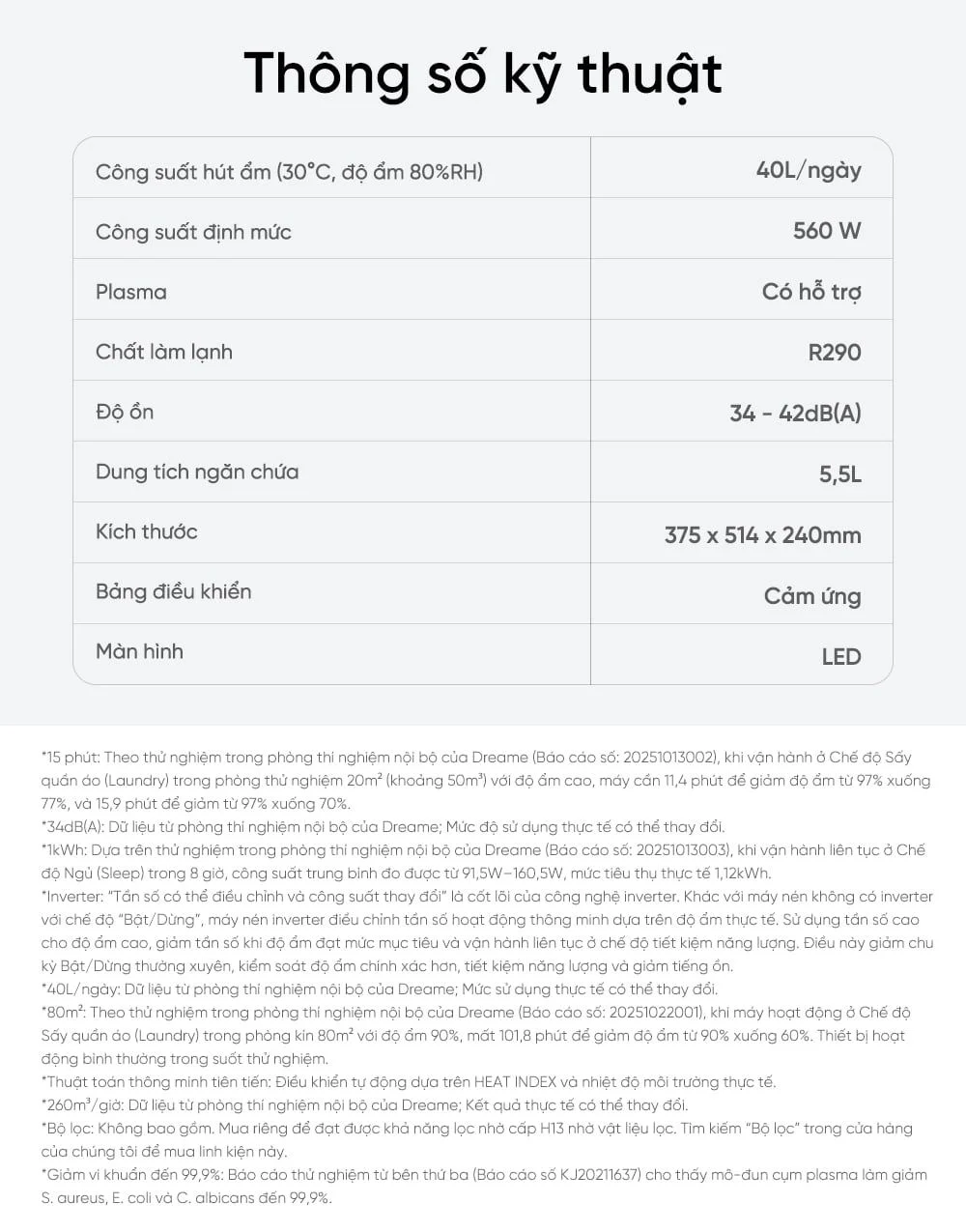Click the '40L/ngày' value cell
966x1232 pixels.
tap(809, 170)
